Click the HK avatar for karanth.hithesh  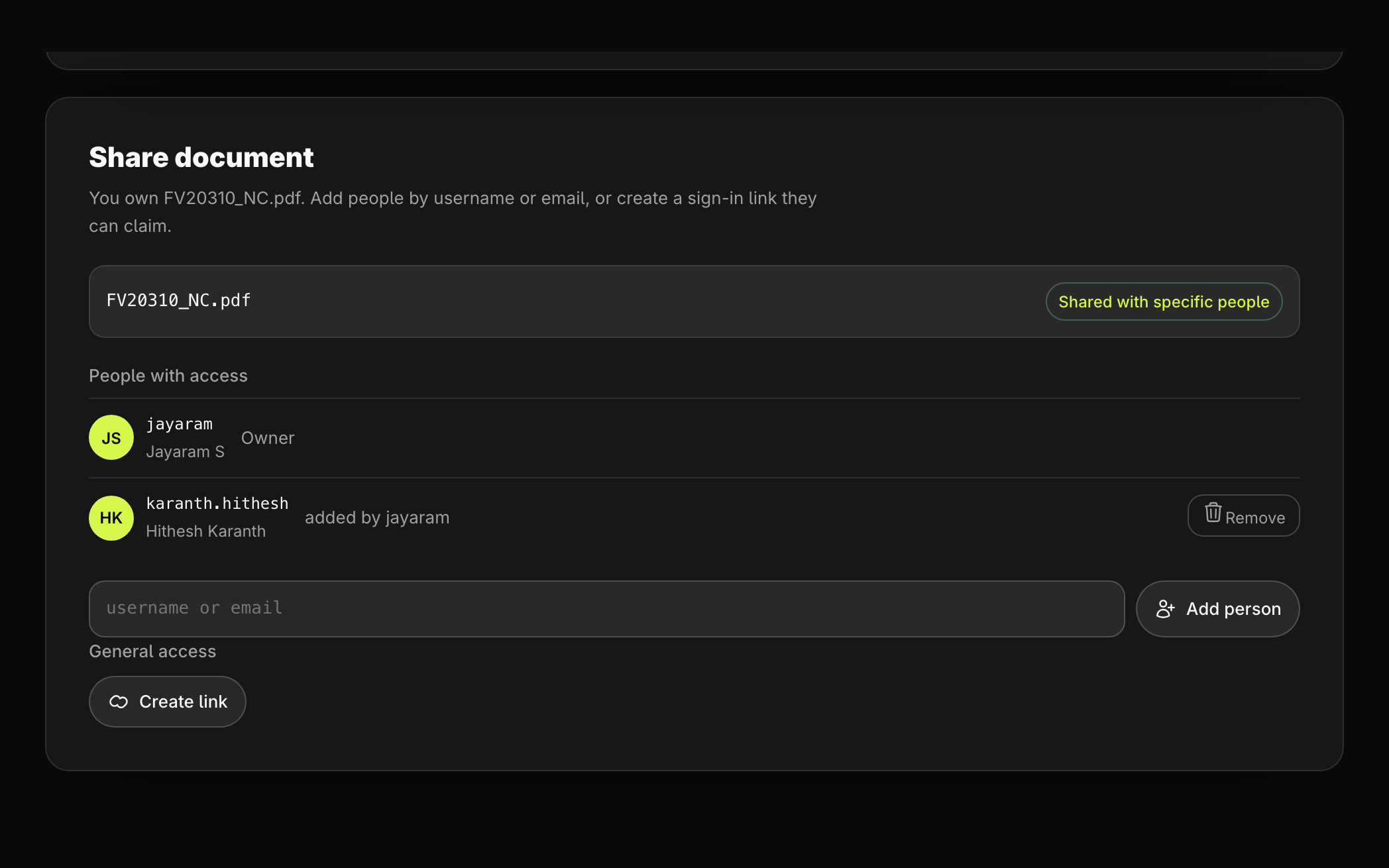(111, 518)
